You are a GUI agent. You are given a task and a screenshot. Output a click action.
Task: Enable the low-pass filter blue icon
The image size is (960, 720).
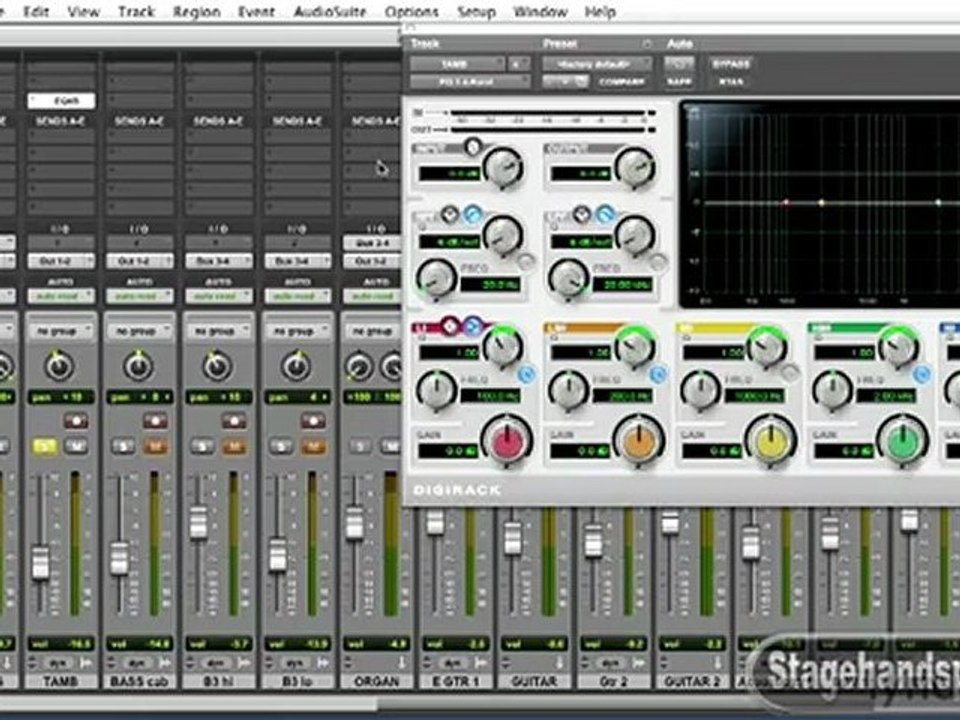(605, 214)
